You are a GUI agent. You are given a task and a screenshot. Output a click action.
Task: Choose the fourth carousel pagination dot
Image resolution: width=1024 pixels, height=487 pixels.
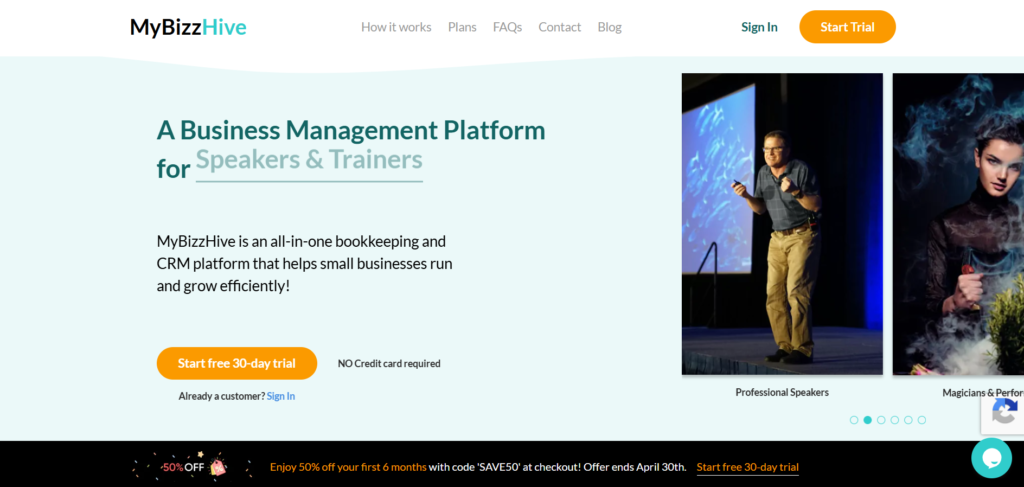tap(895, 420)
